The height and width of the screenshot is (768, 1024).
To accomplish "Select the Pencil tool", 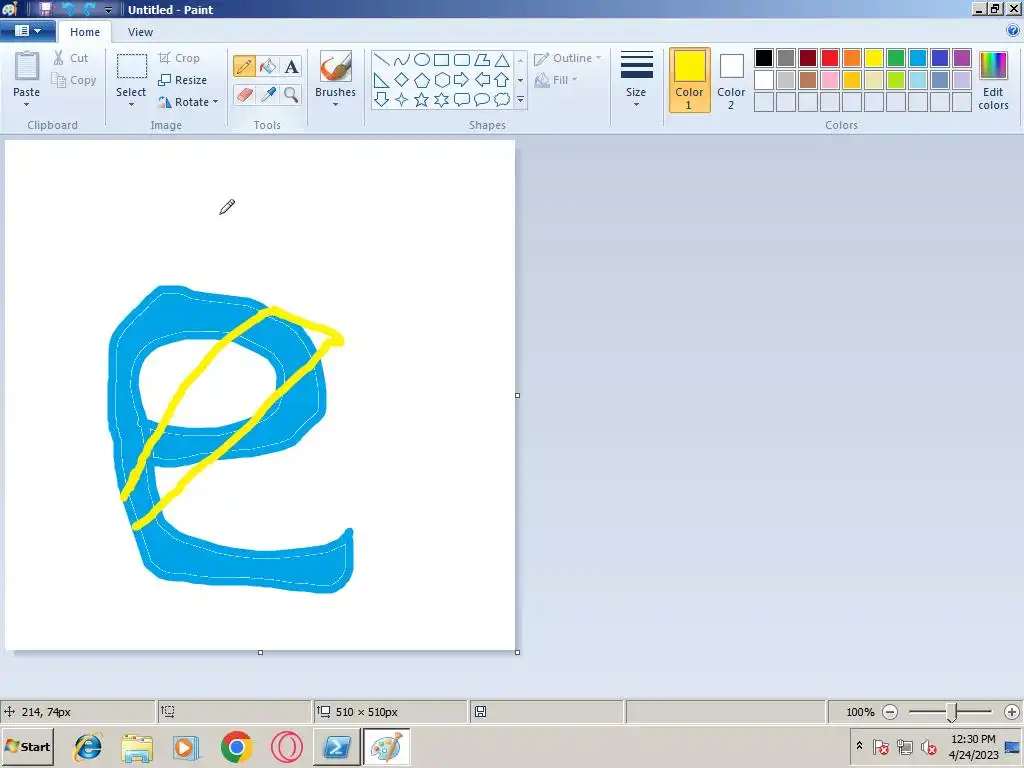I will click(244, 66).
